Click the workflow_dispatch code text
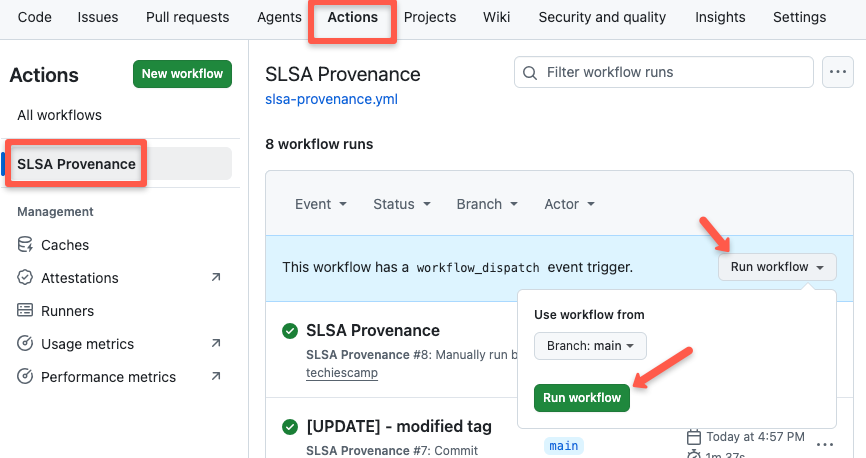Image resolution: width=866 pixels, height=458 pixels. (478, 268)
